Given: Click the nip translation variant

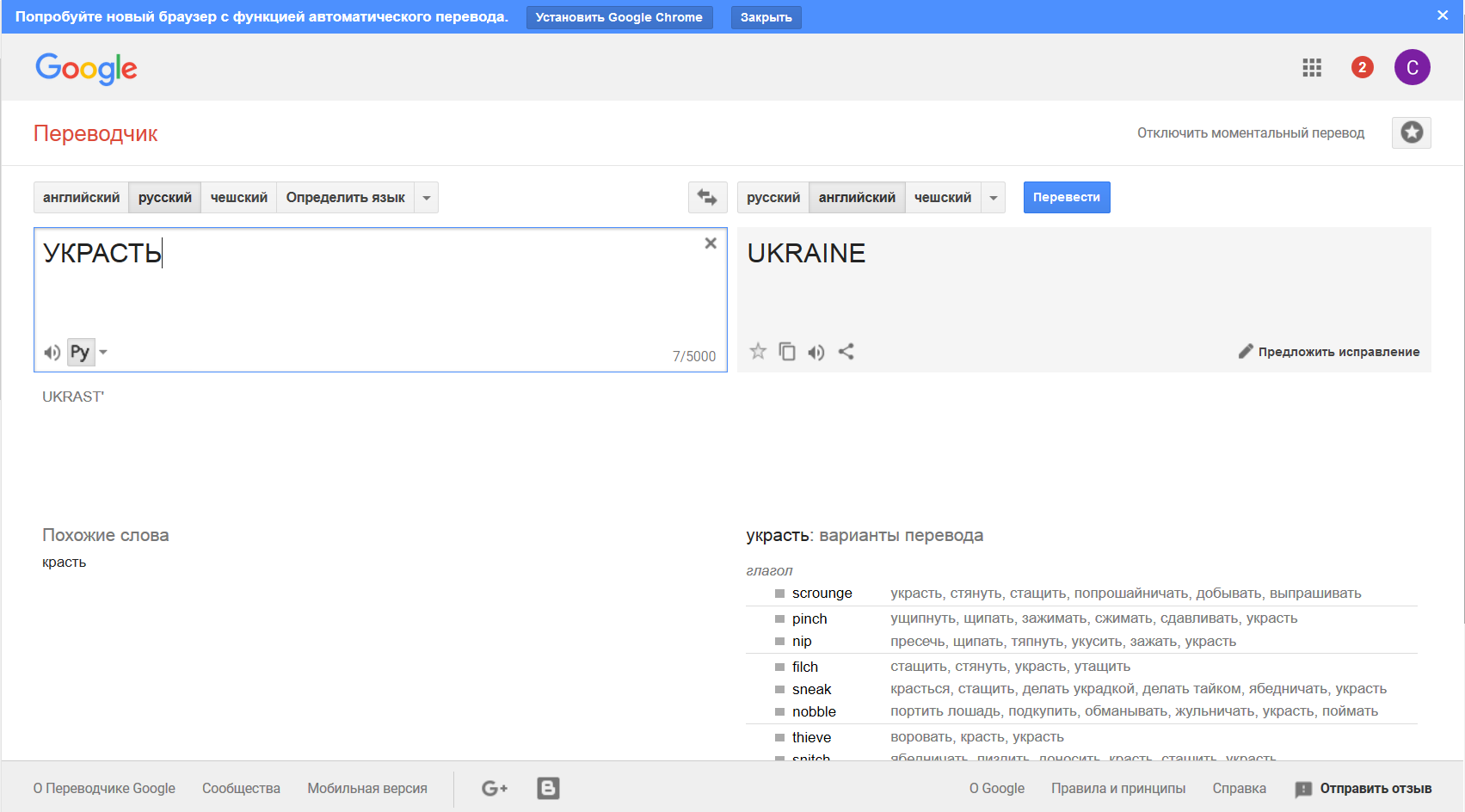Looking at the screenshot, I should click(x=802, y=641).
